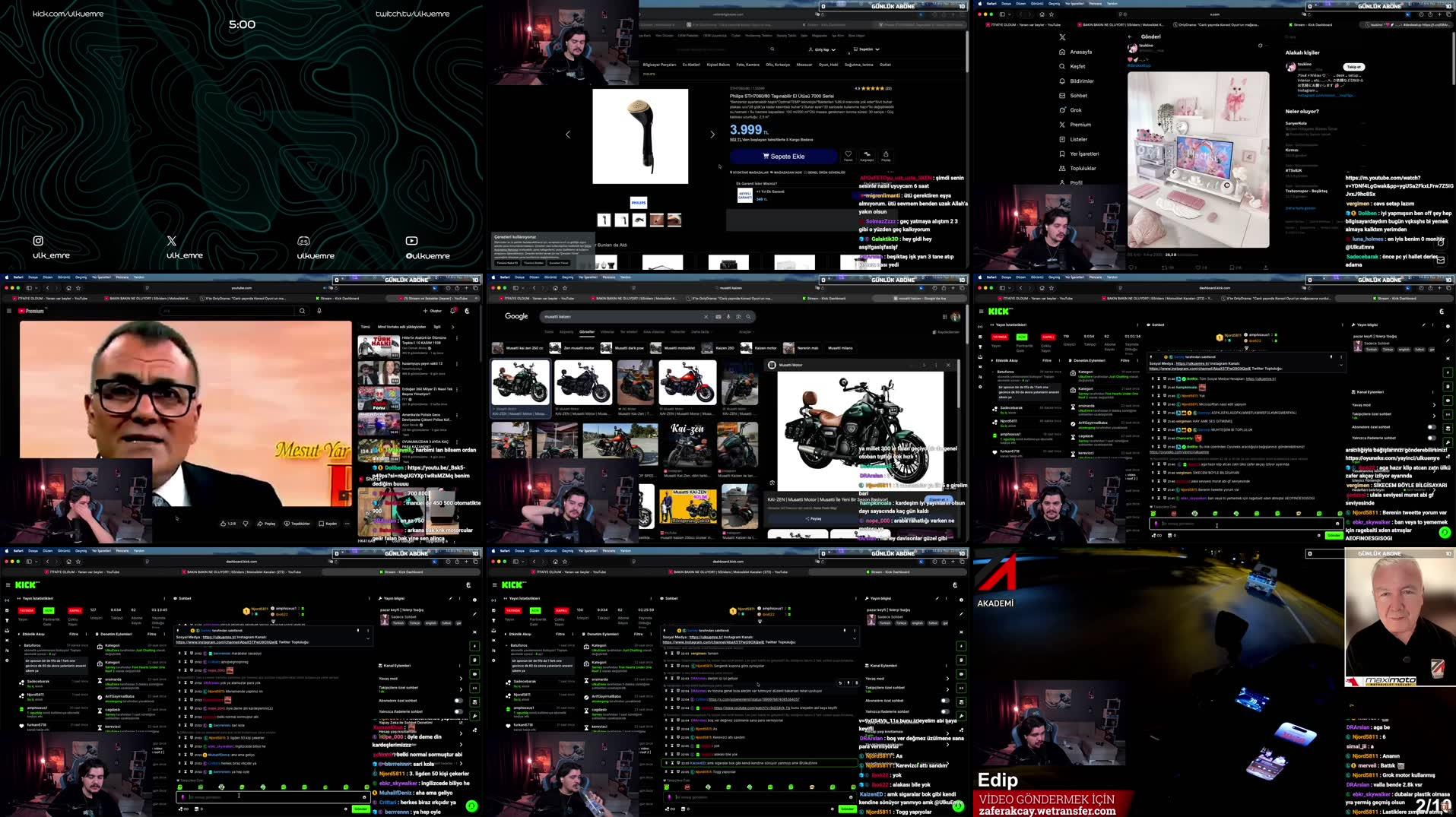Open Kaydedilenler on Google Images results
Image resolution: width=1456 pixels, height=817 pixels.
coord(945,332)
